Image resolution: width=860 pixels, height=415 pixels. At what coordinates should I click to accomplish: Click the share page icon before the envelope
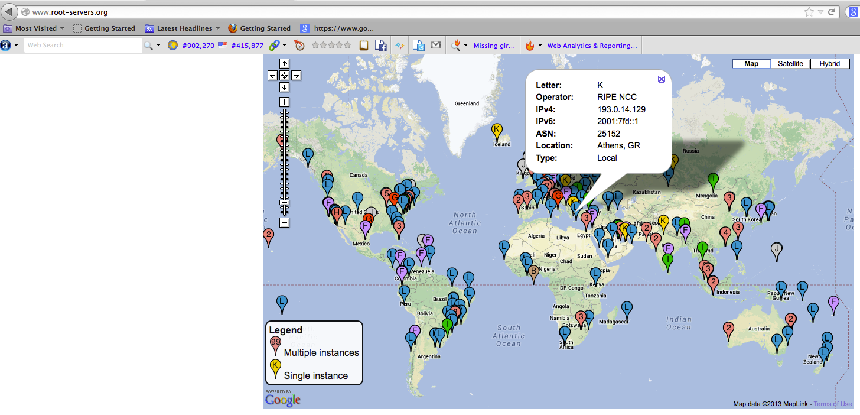pyautogui.click(x=419, y=46)
